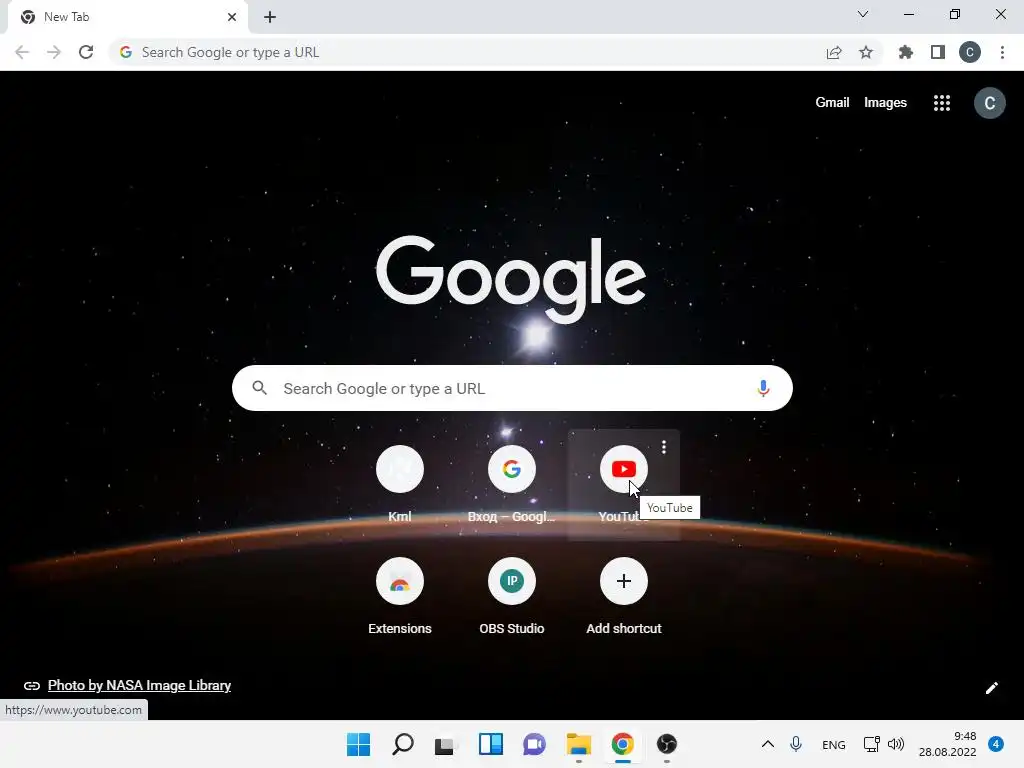This screenshot has height=768, width=1024.
Task: Click the Google logo on the page
Action: click(511, 279)
